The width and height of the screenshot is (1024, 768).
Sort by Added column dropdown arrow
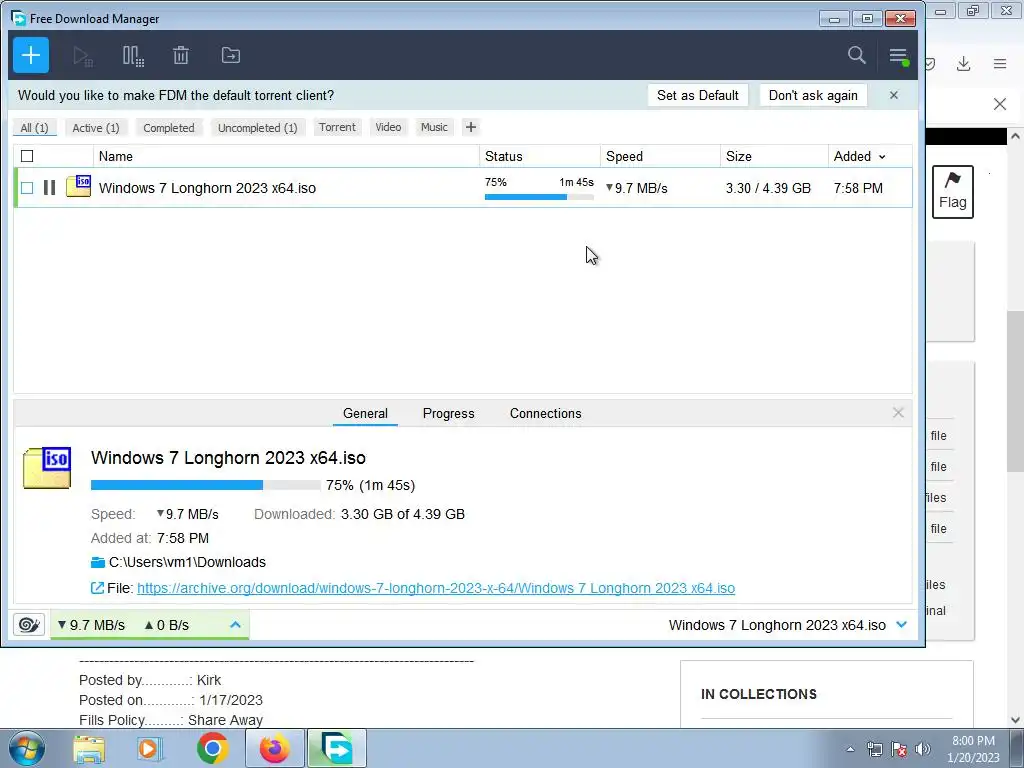(882, 157)
